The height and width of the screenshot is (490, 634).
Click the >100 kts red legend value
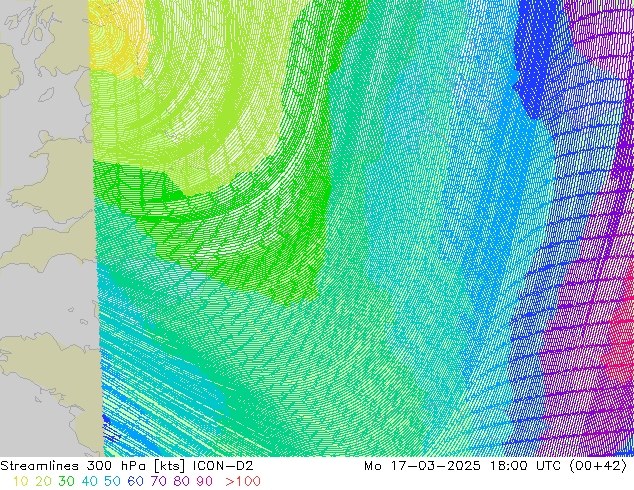(243, 482)
